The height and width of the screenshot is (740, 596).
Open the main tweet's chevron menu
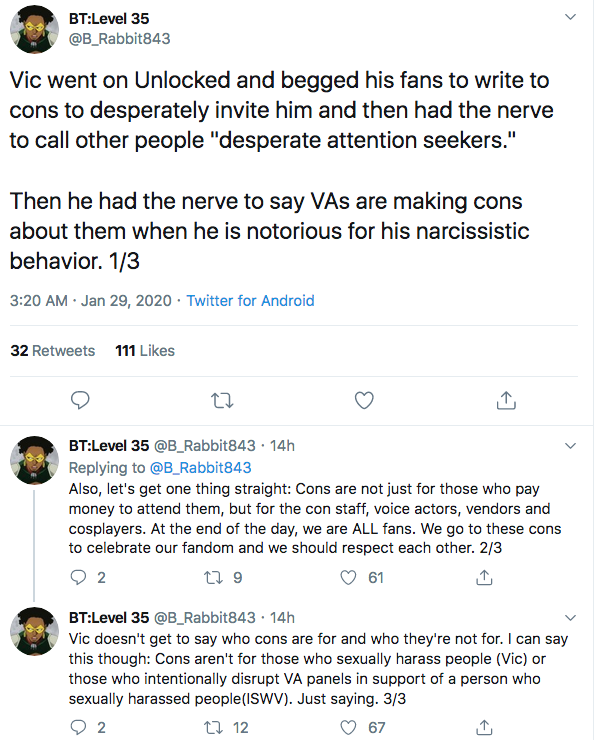click(x=571, y=17)
